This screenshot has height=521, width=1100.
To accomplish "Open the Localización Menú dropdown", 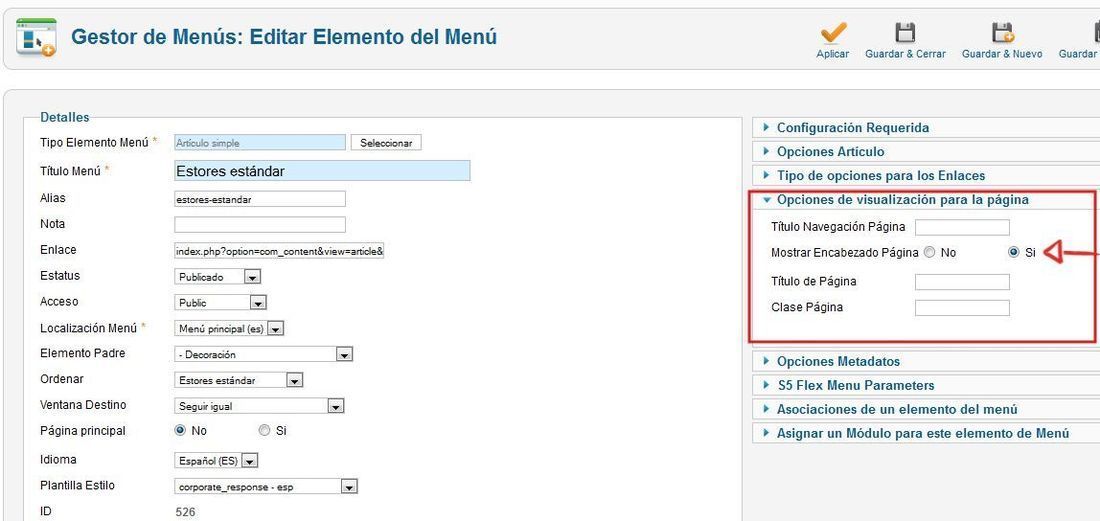I will [x=229, y=328].
